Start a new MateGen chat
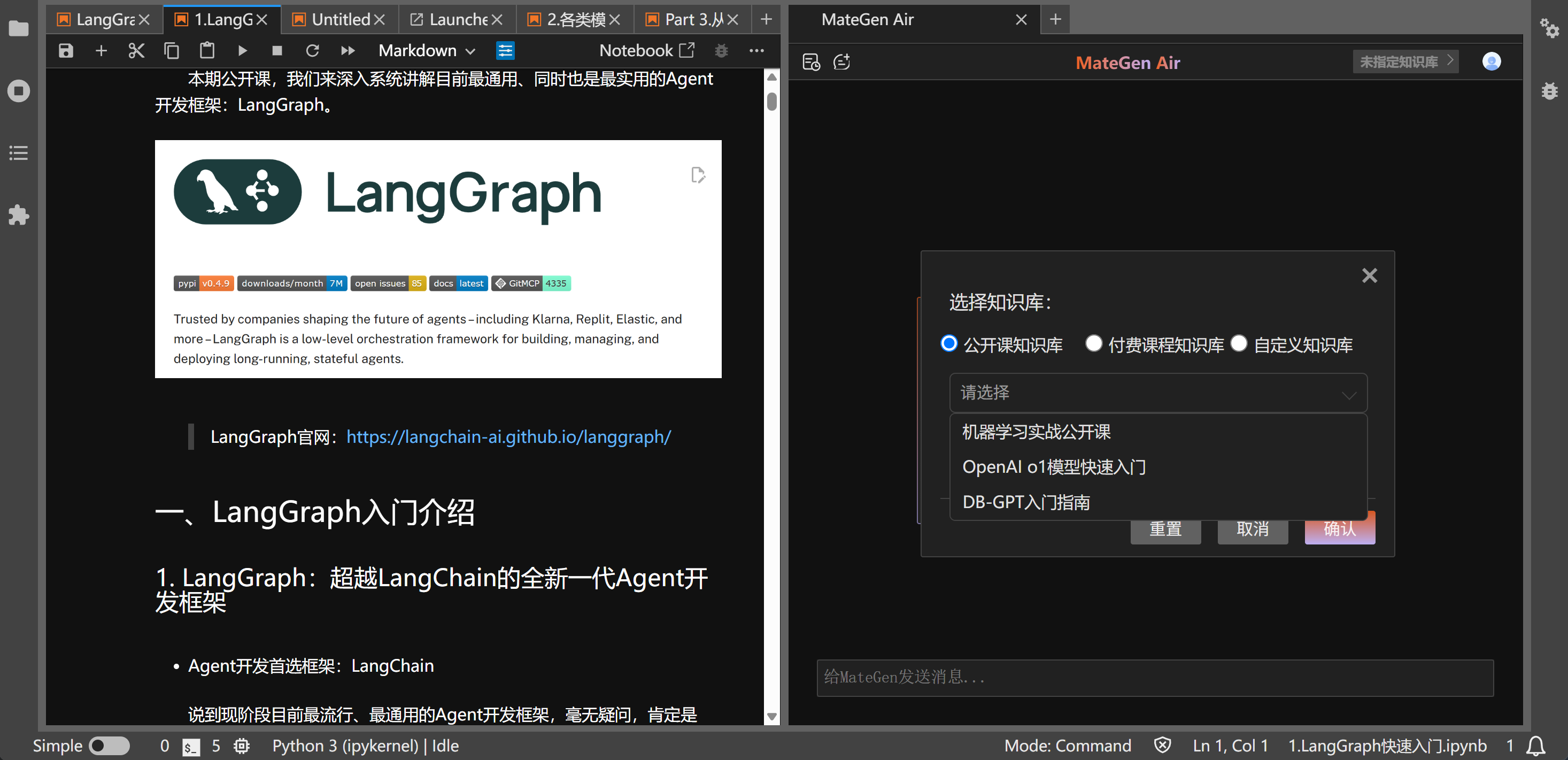Image resolution: width=1568 pixels, height=760 pixels. coord(842,62)
